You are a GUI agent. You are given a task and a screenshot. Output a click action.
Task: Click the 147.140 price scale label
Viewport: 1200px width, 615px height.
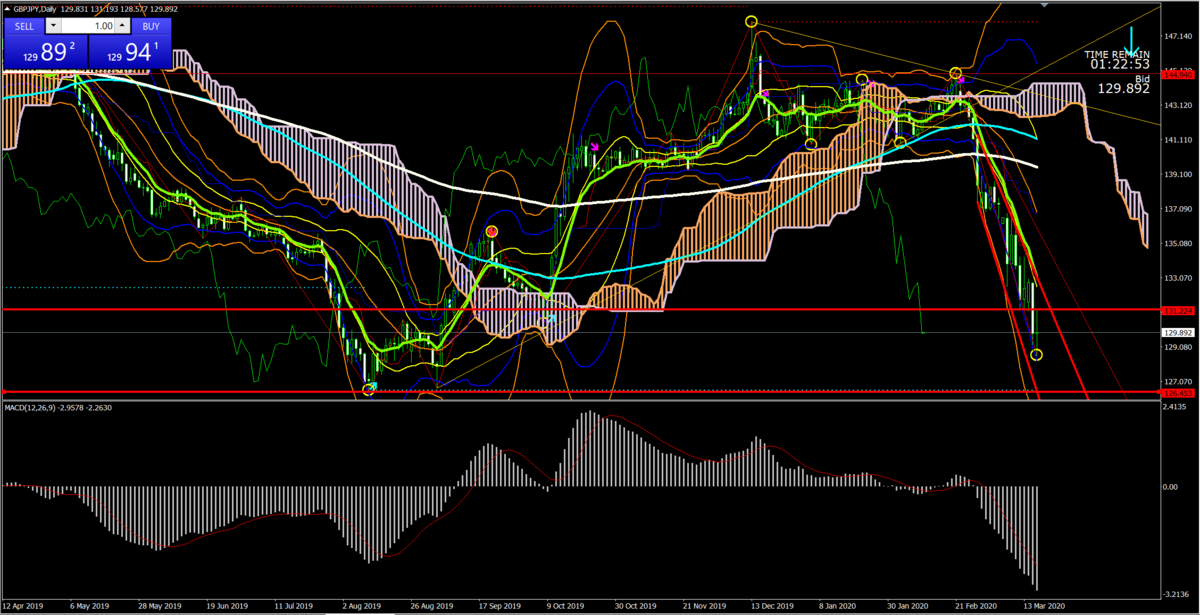tap(1180, 36)
